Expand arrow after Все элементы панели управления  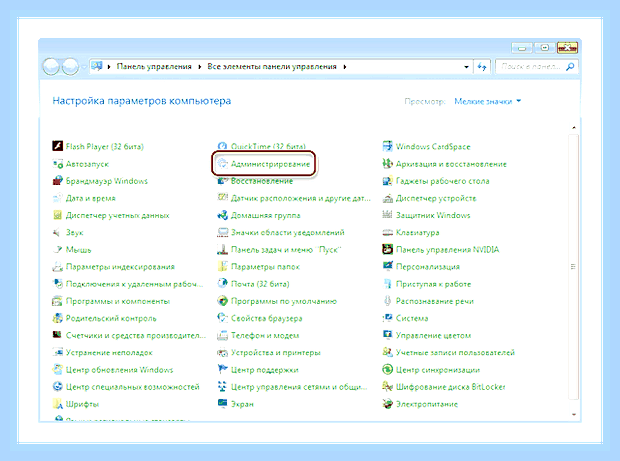(x=345, y=67)
